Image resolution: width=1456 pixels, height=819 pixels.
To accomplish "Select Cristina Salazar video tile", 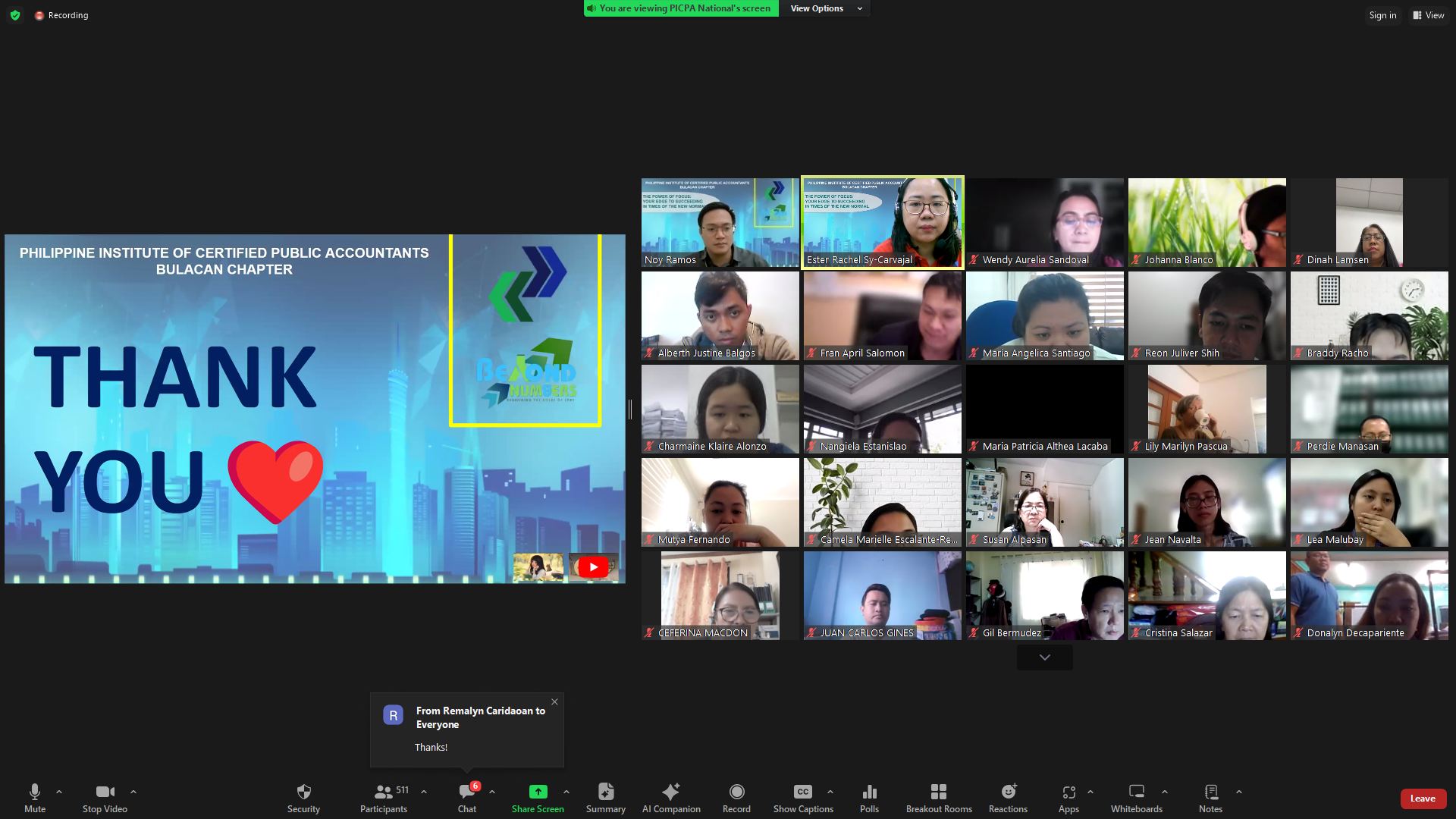I will [x=1207, y=596].
